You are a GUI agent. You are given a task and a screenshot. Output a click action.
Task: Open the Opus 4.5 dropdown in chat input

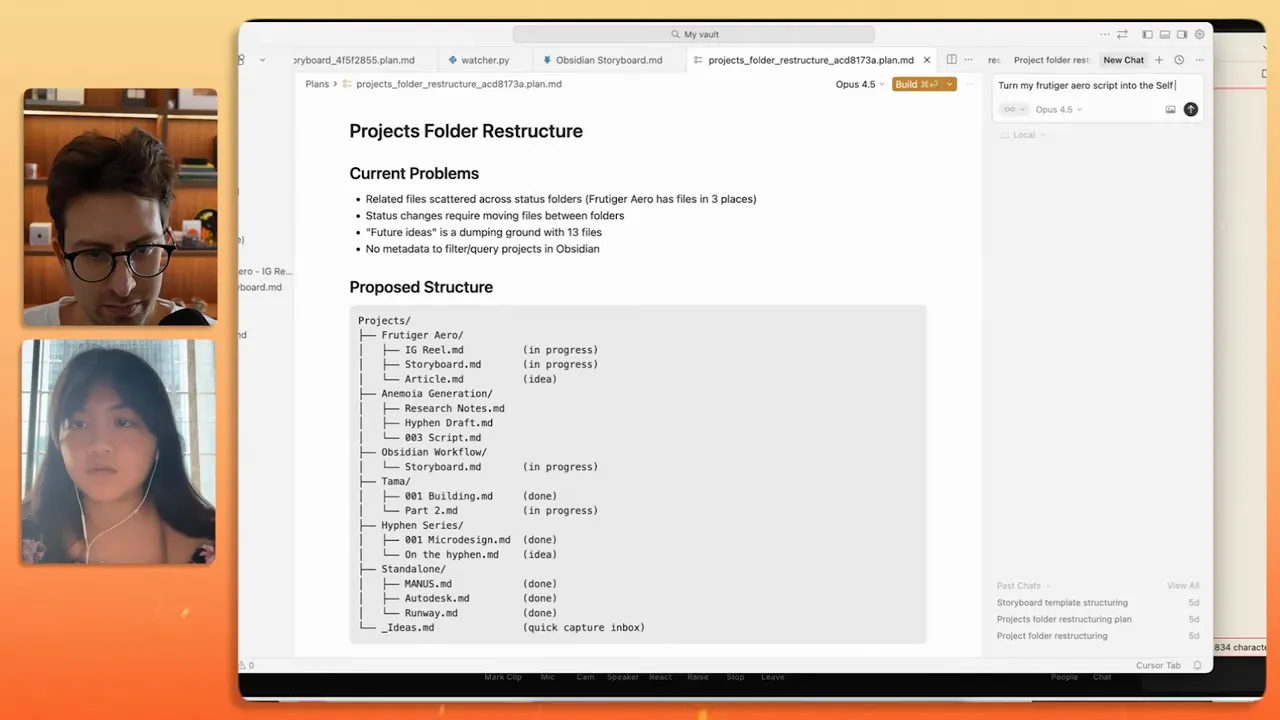click(x=1059, y=110)
